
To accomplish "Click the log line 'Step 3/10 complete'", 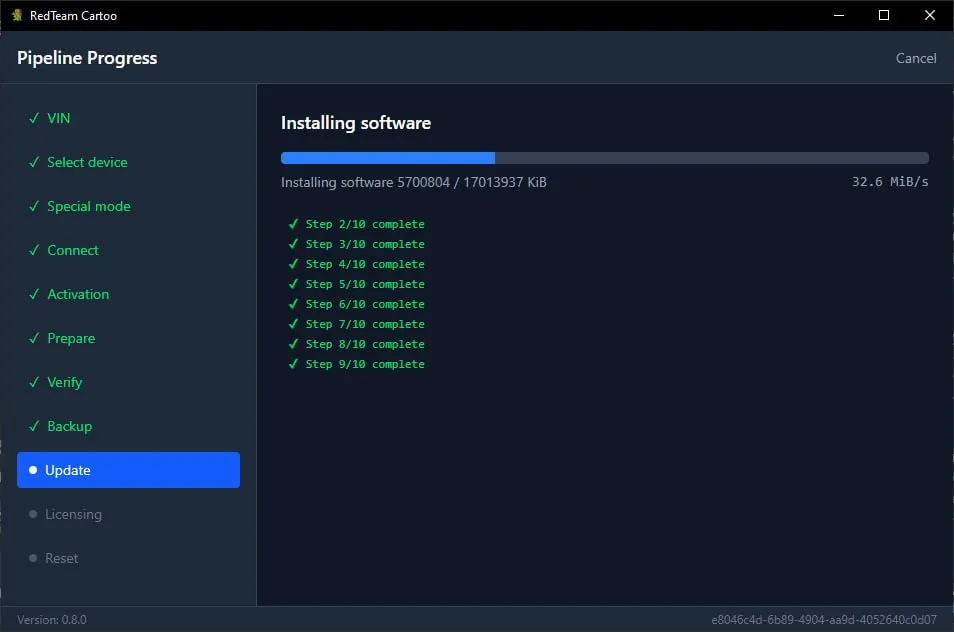I will coord(365,244).
